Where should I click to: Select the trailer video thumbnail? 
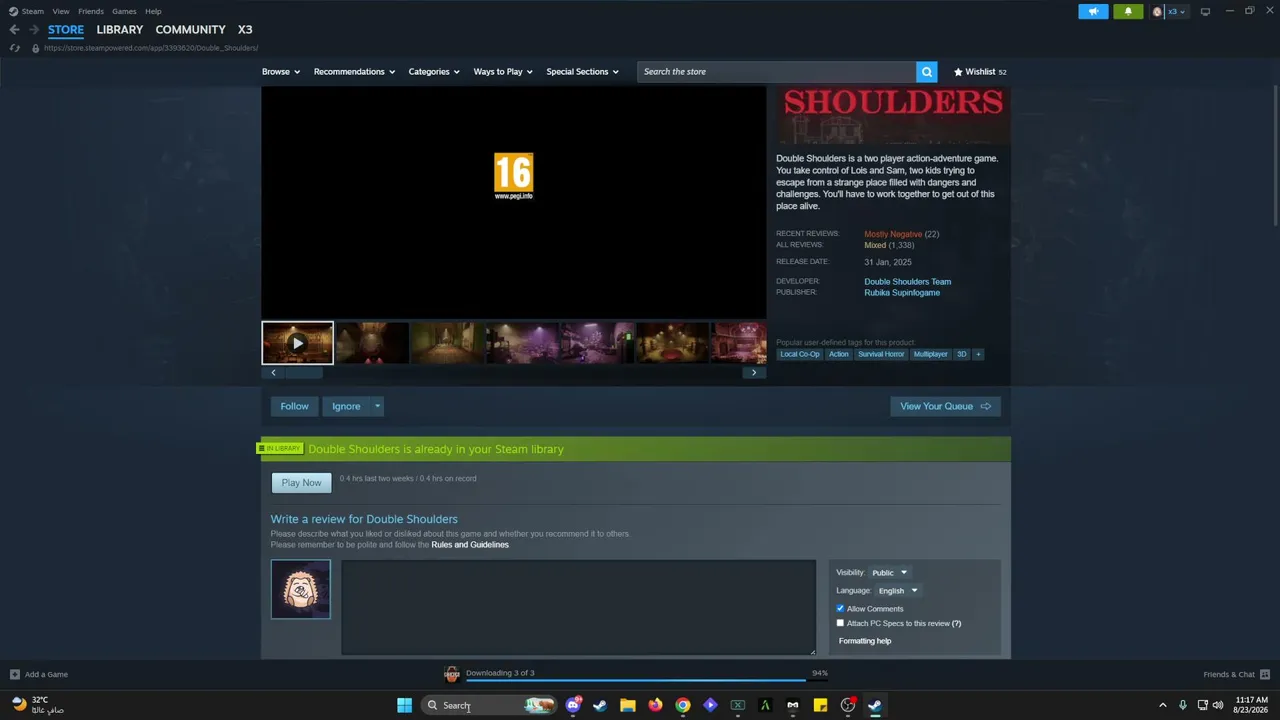point(297,343)
